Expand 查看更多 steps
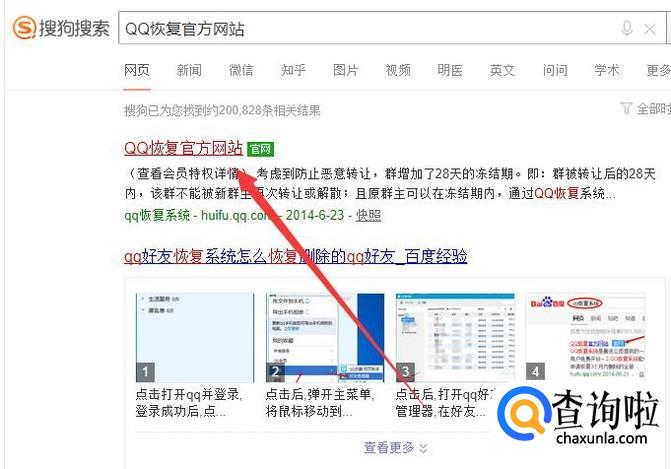Viewport: 671px width, 469px height. pyautogui.click(x=395, y=448)
